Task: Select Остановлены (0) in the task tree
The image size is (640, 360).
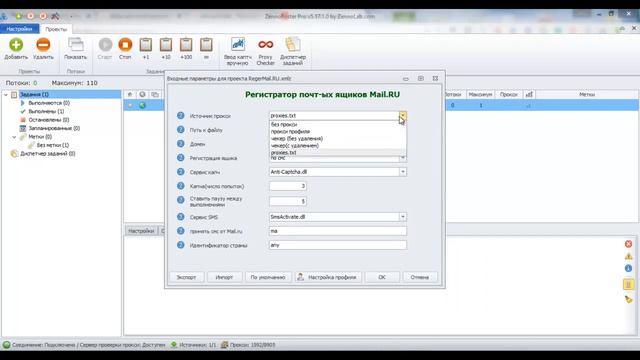Action: click(49, 120)
